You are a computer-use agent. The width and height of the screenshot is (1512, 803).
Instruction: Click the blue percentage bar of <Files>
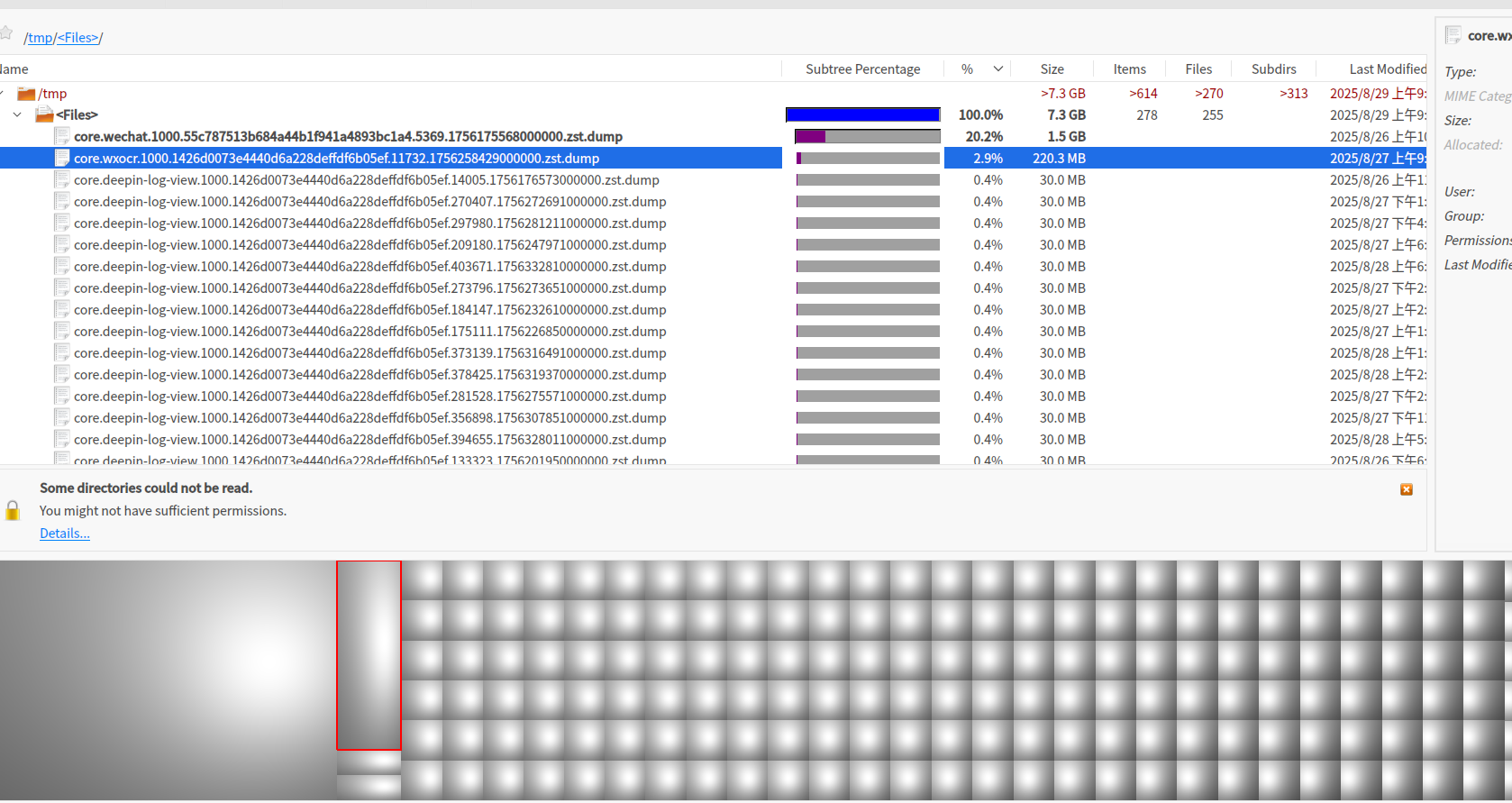point(863,114)
